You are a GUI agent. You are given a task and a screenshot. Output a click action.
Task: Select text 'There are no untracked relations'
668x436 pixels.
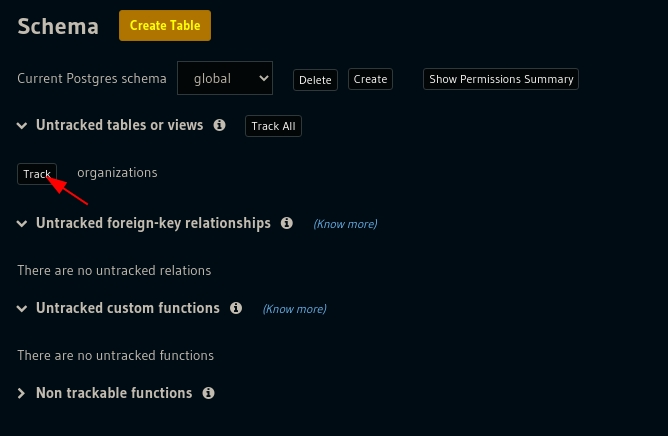pos(114,271)
